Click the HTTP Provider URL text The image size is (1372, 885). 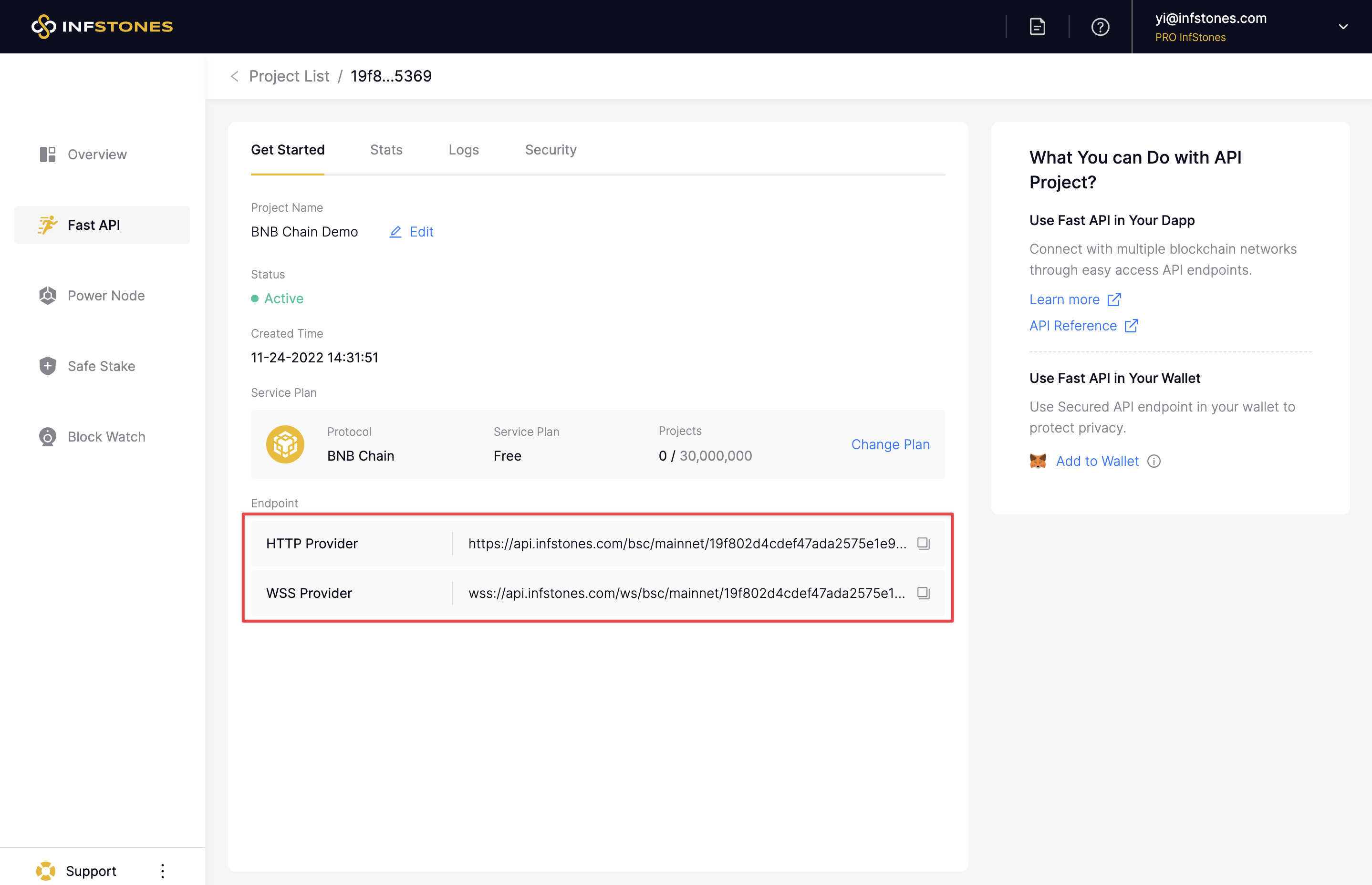pyautogui.click(x=687, y=543)
